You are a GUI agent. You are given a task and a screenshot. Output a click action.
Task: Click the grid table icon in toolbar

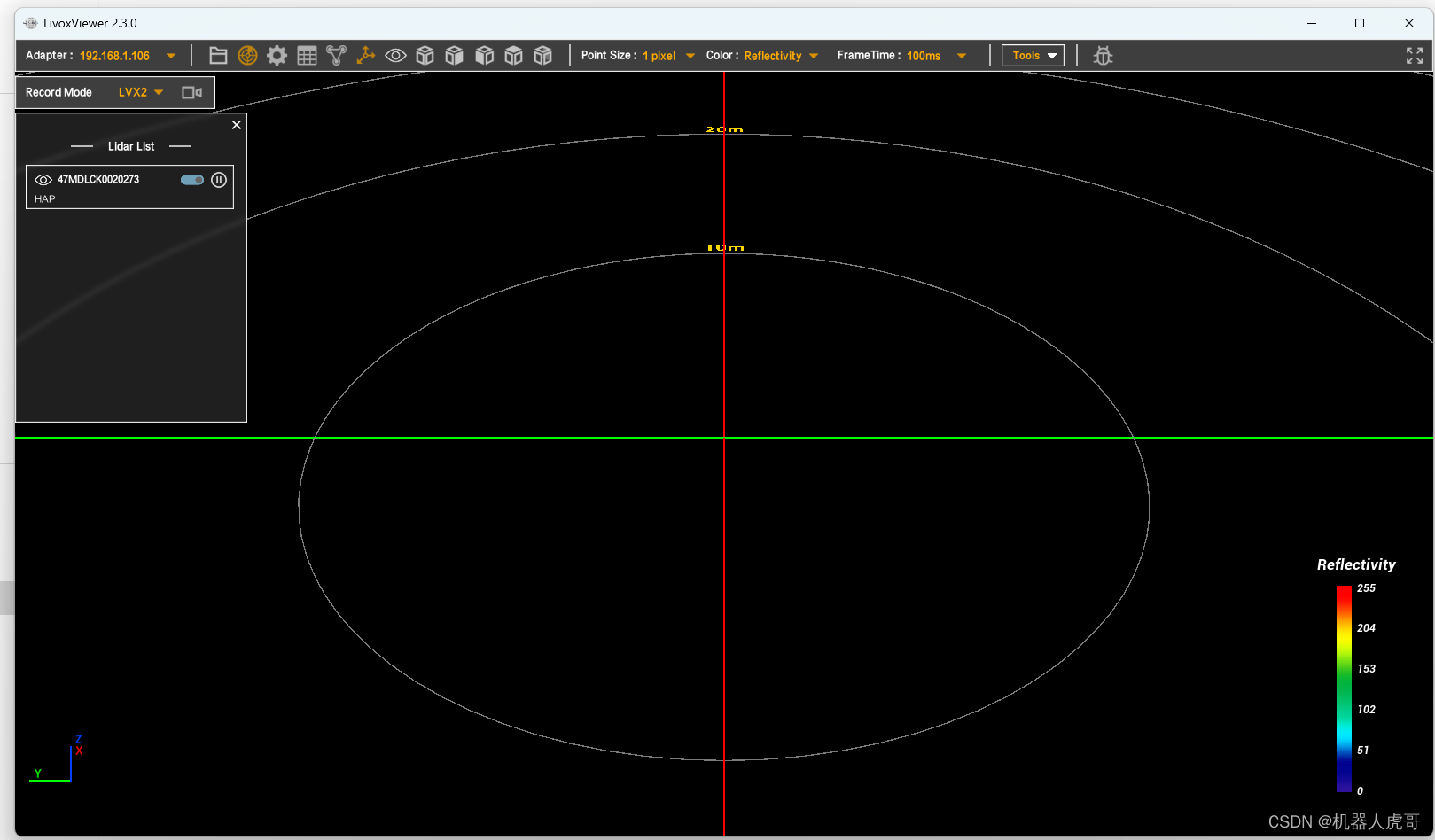pyautogui.click(x=307, y=56)
